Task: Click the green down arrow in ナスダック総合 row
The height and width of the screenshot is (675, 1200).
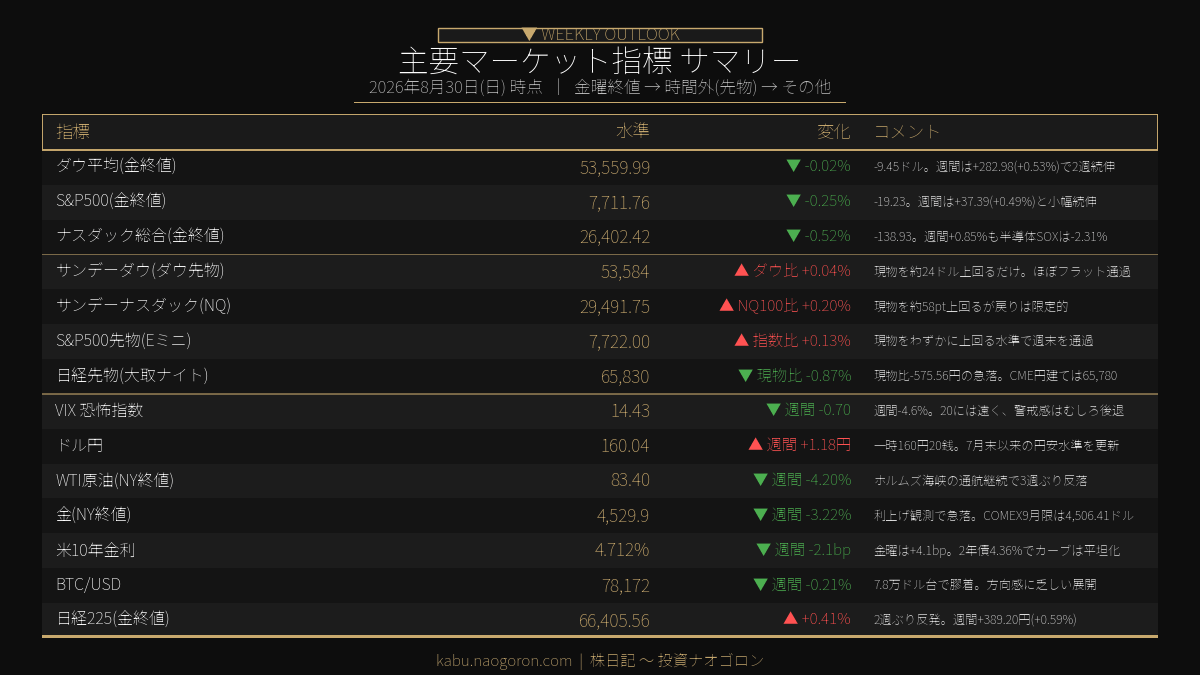Action: (x=793, y=236)
